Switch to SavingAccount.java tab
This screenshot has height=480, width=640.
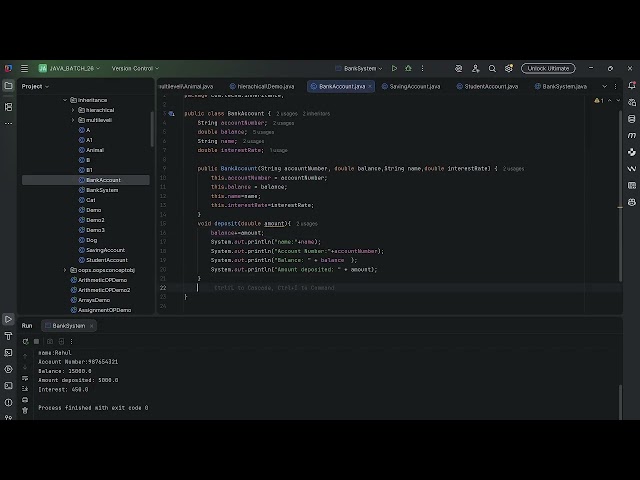[x=411, y=87]
